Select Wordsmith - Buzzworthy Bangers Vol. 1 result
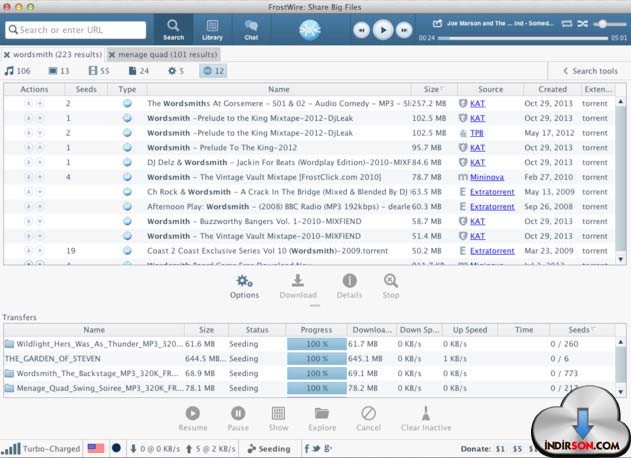Viewport: 631px width, 458px height. (x=308, y=221)
